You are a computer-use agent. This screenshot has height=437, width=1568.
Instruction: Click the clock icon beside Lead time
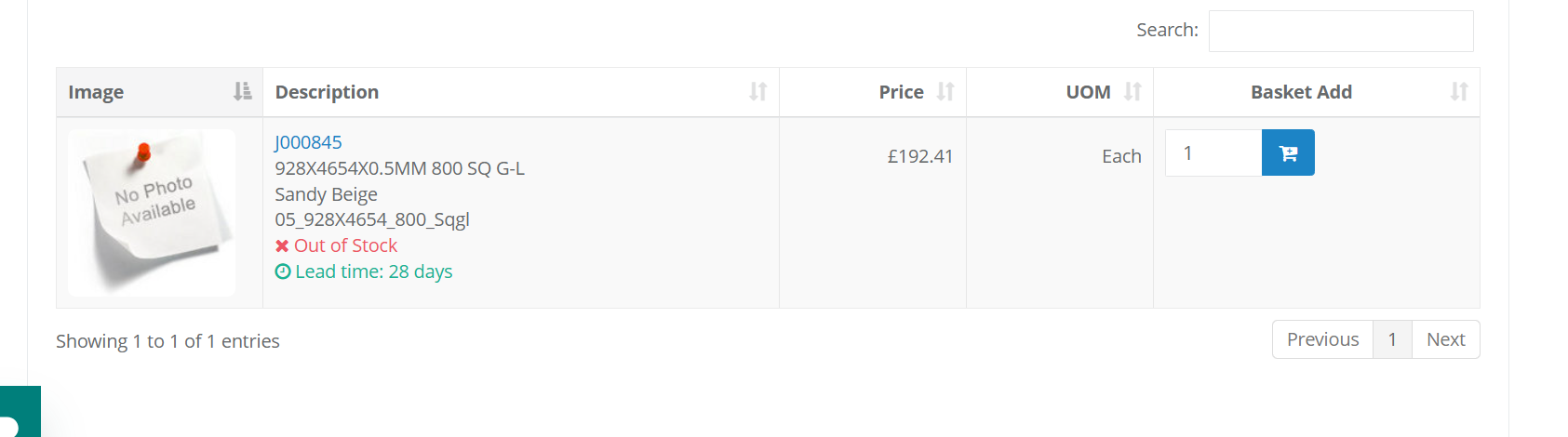coord(283,271)
